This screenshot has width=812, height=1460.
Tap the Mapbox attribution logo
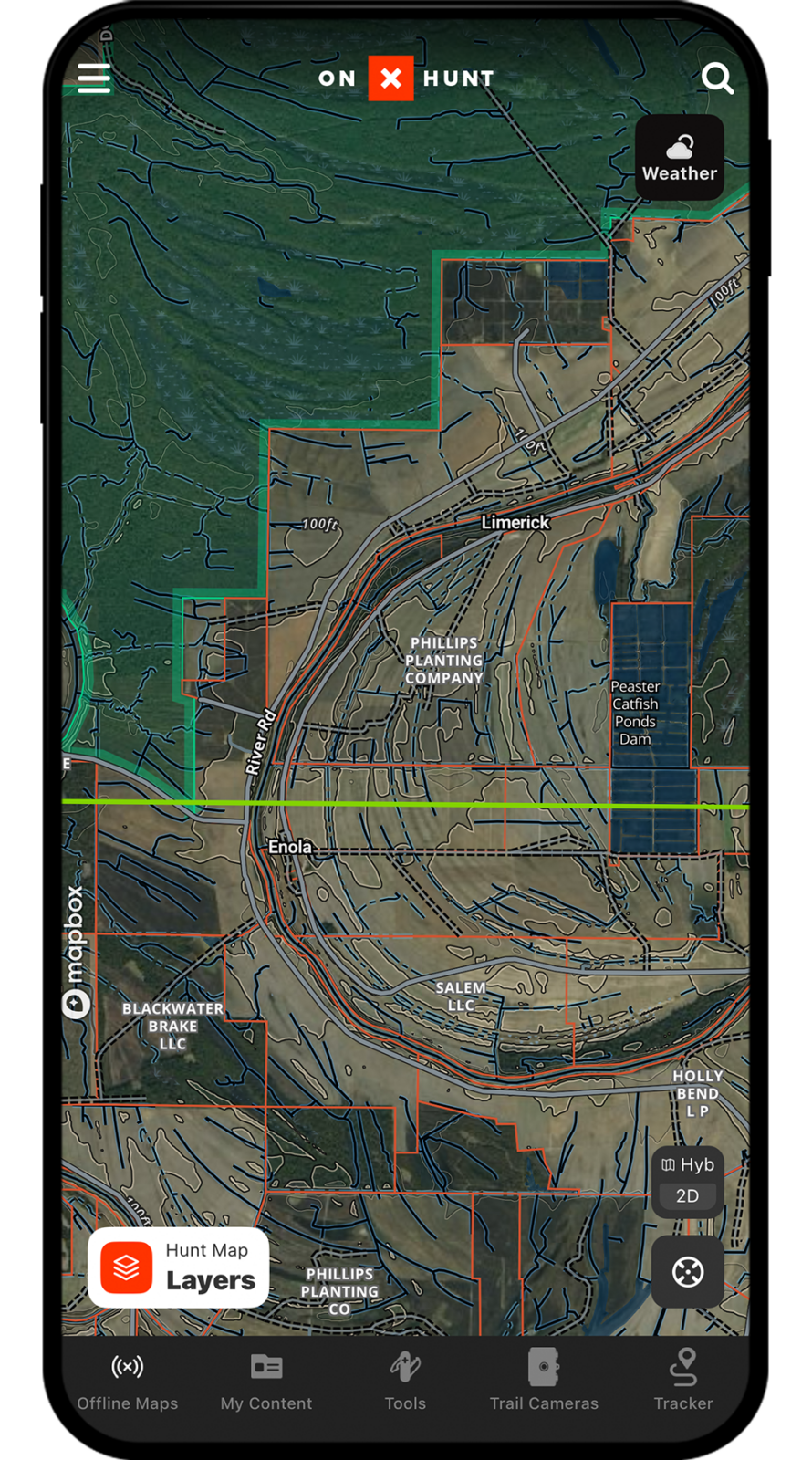(x=76, y=952)
